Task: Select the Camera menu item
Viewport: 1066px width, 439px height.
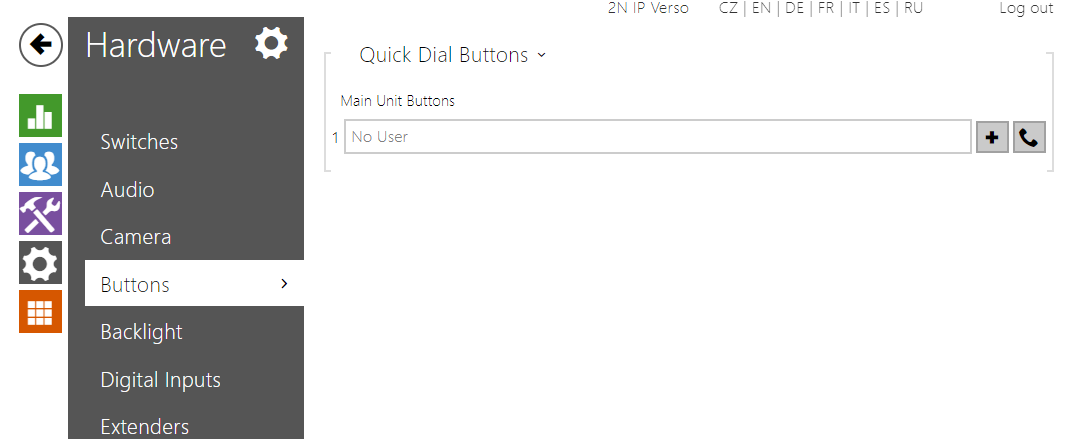Action: tap(135, 237)
